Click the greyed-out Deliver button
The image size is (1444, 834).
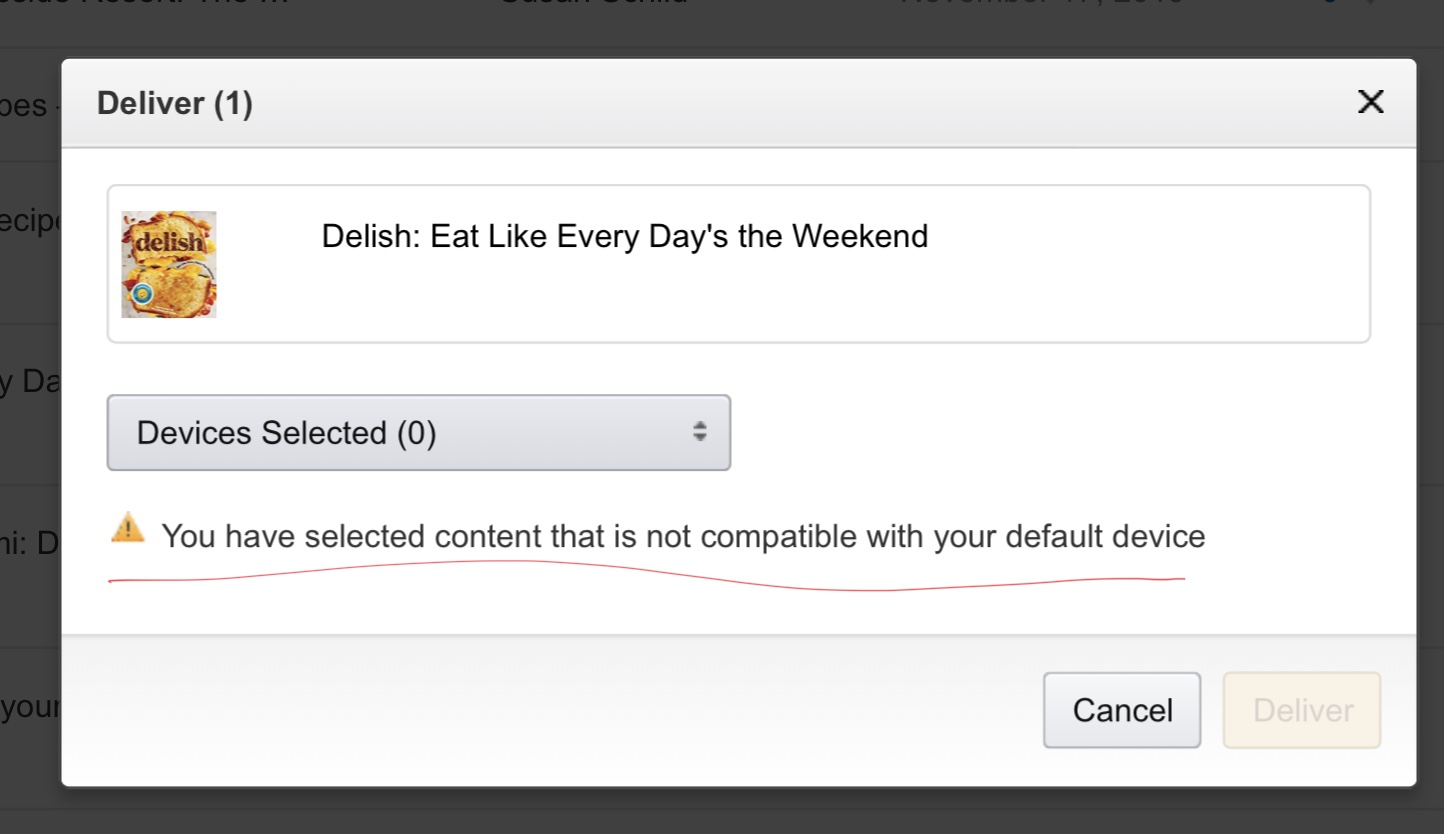pyautogui.click(x=1302, y=710)
